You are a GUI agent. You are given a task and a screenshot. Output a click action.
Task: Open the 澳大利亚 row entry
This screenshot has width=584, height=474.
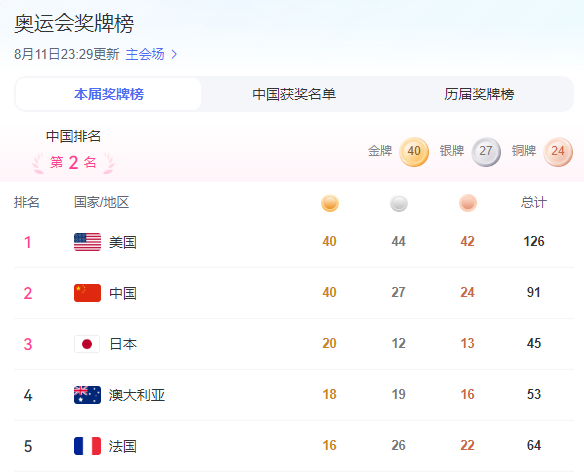pyautogui.click(x=294, y=395)
